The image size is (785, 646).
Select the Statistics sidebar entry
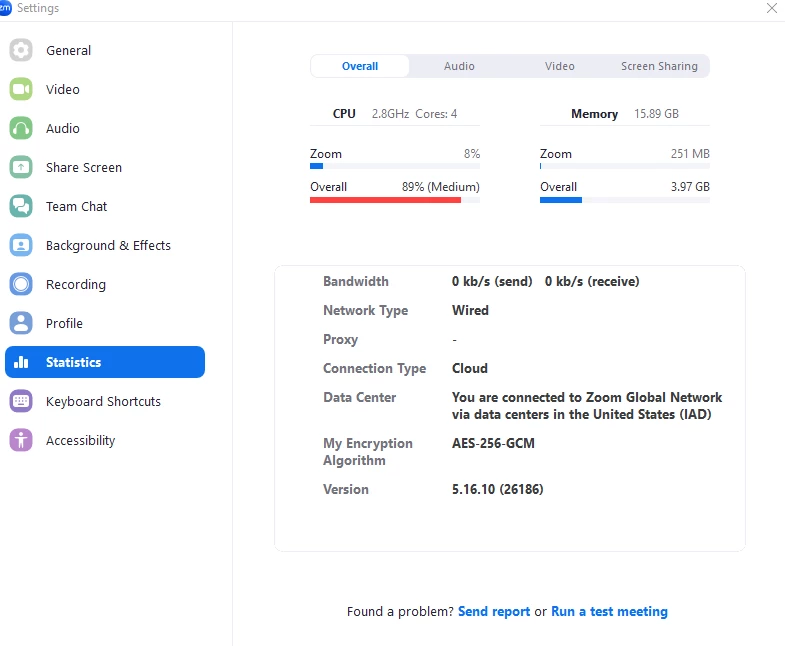(105, 362)
